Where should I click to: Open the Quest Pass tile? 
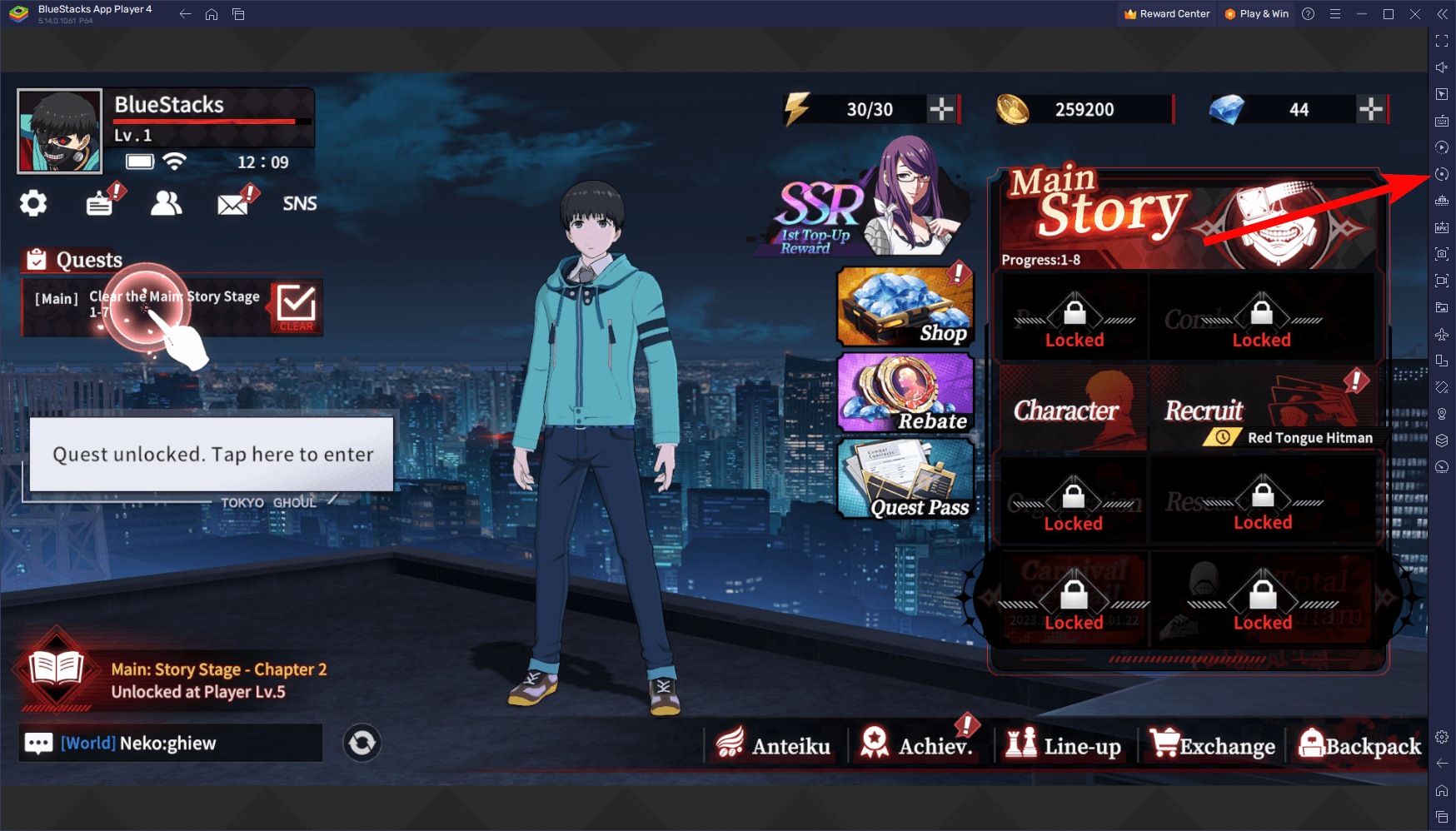tap(905, 478)
